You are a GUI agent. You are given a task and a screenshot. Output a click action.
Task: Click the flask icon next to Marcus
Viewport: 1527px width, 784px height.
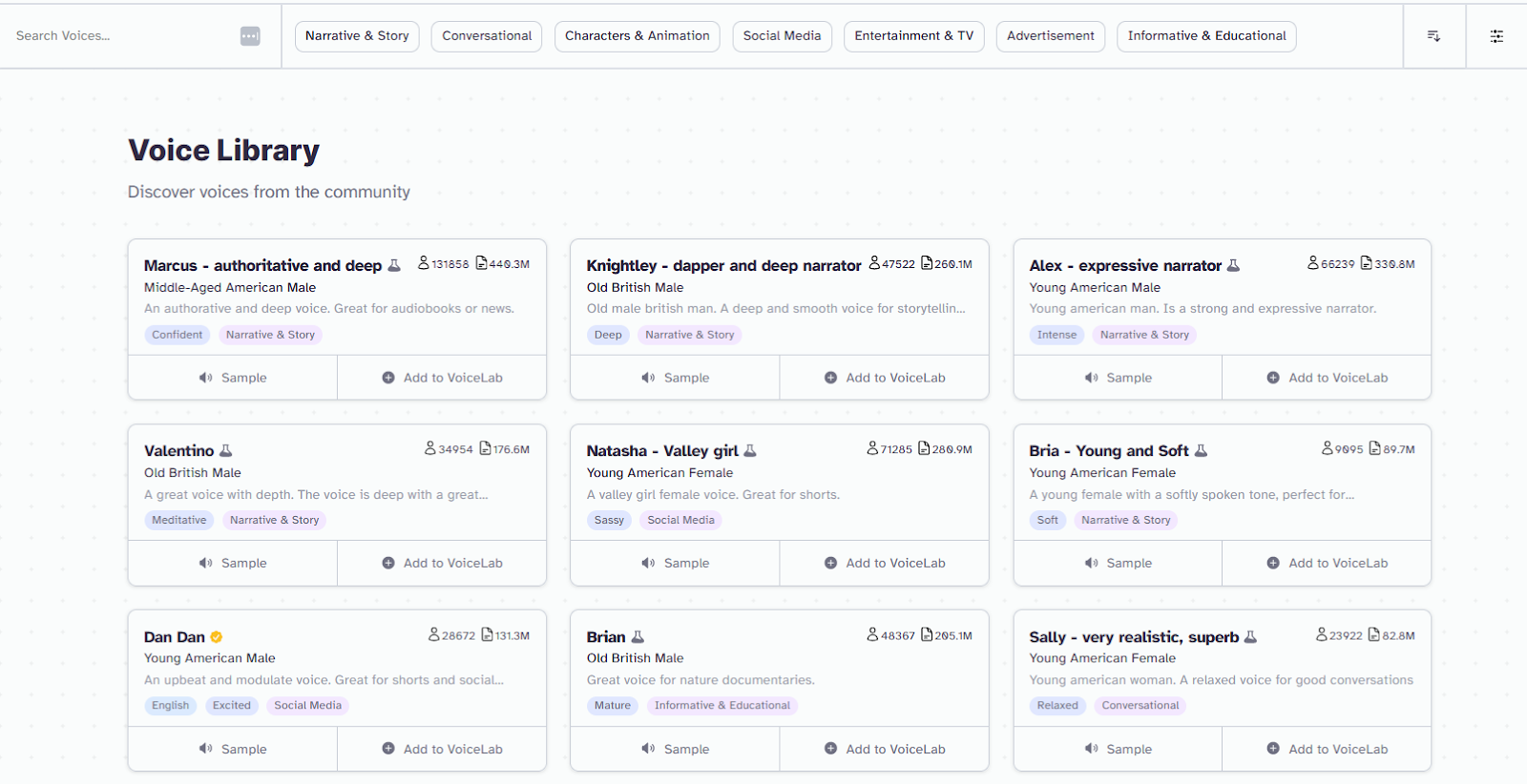point(394,266)
